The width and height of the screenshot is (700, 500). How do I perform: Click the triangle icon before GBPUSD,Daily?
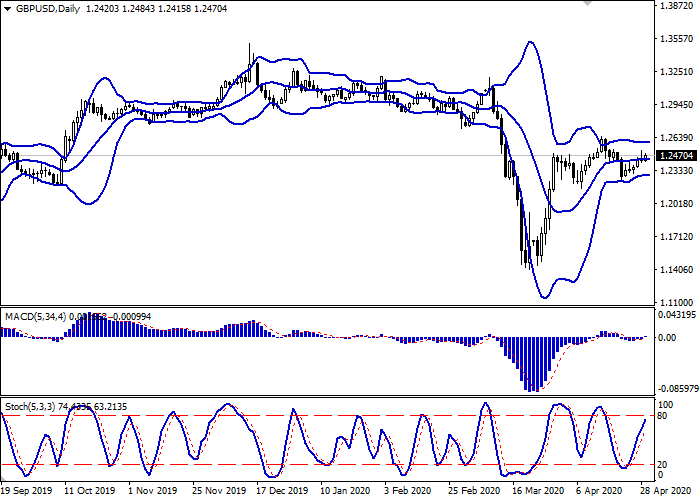[x=8, y=8]
